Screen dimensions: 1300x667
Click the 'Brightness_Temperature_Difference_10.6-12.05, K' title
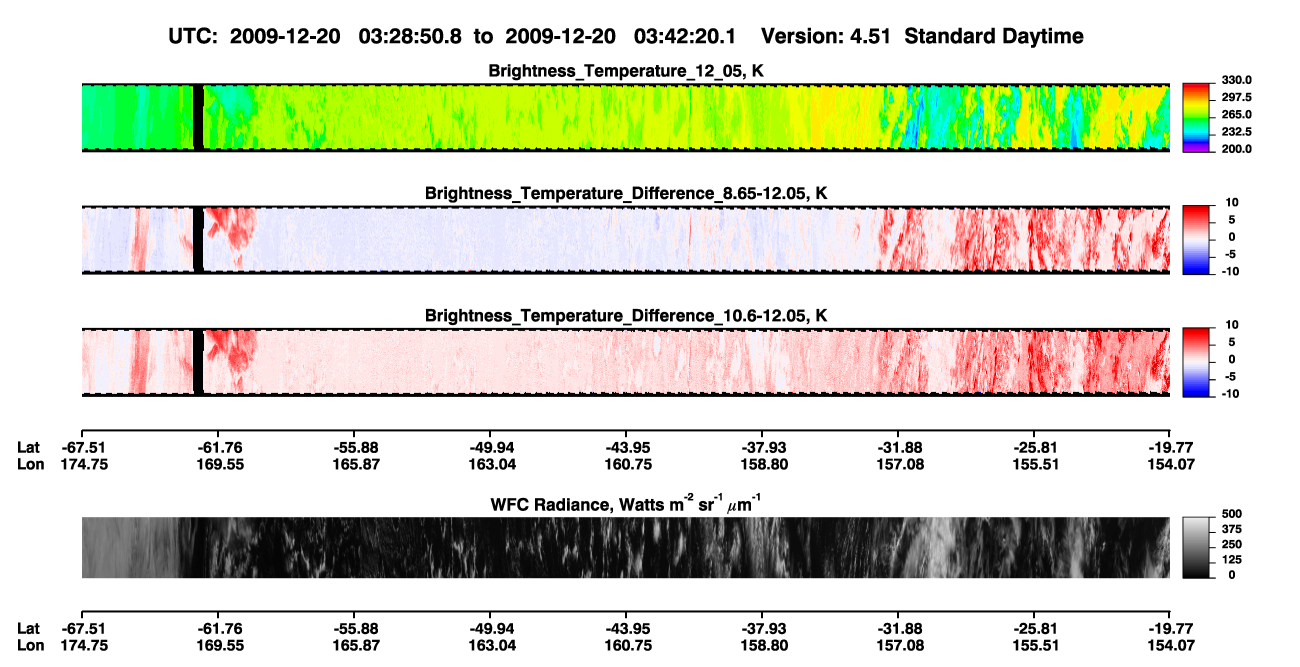click(626, 316)
